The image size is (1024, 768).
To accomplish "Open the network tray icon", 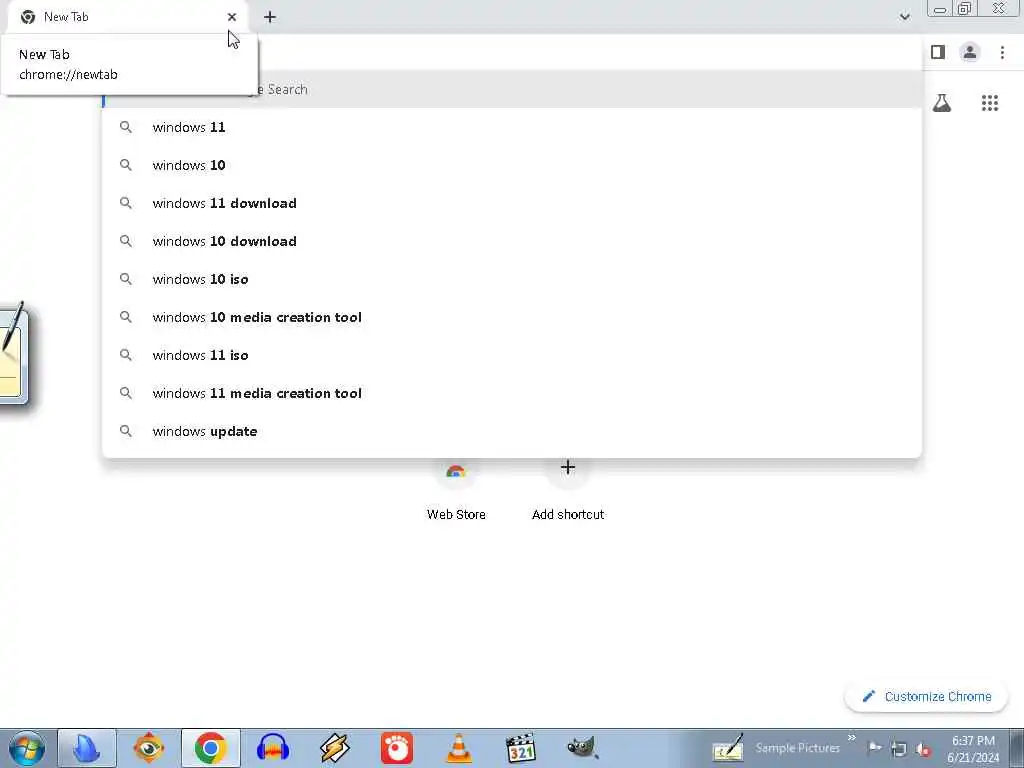I will pos(899,749).
